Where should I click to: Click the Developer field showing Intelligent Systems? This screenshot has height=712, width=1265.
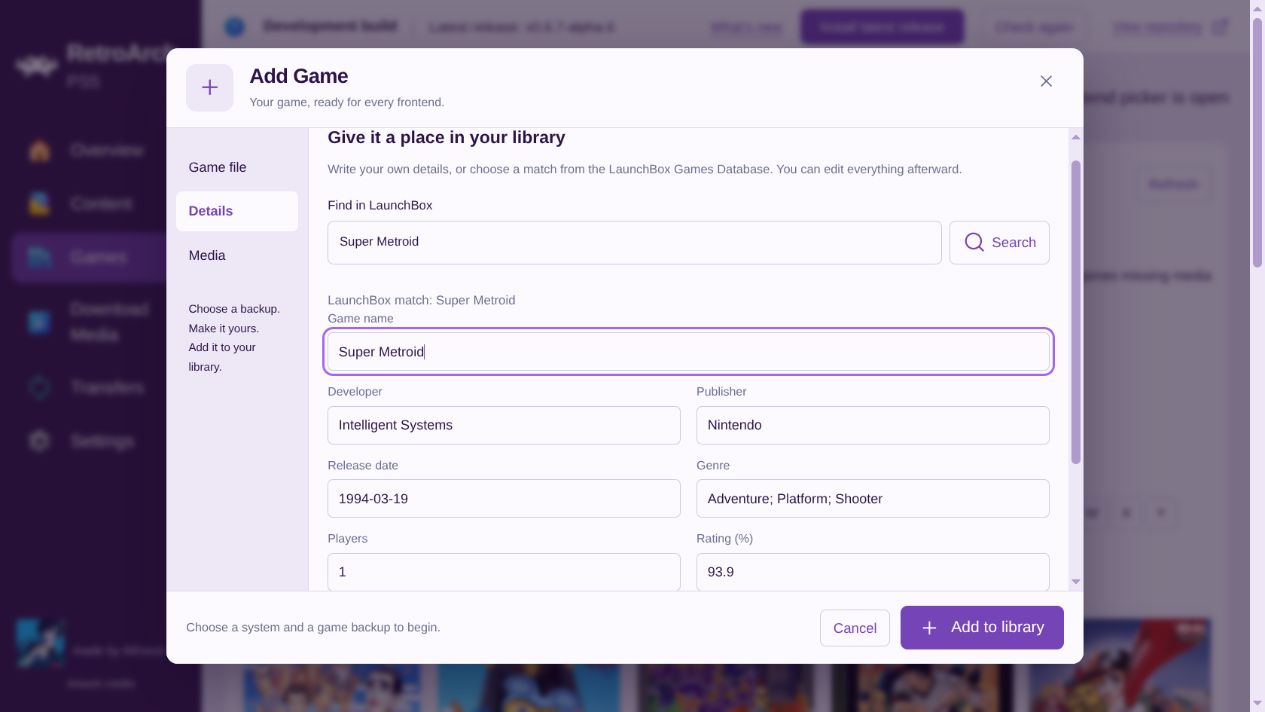click(x=504, y=425)
